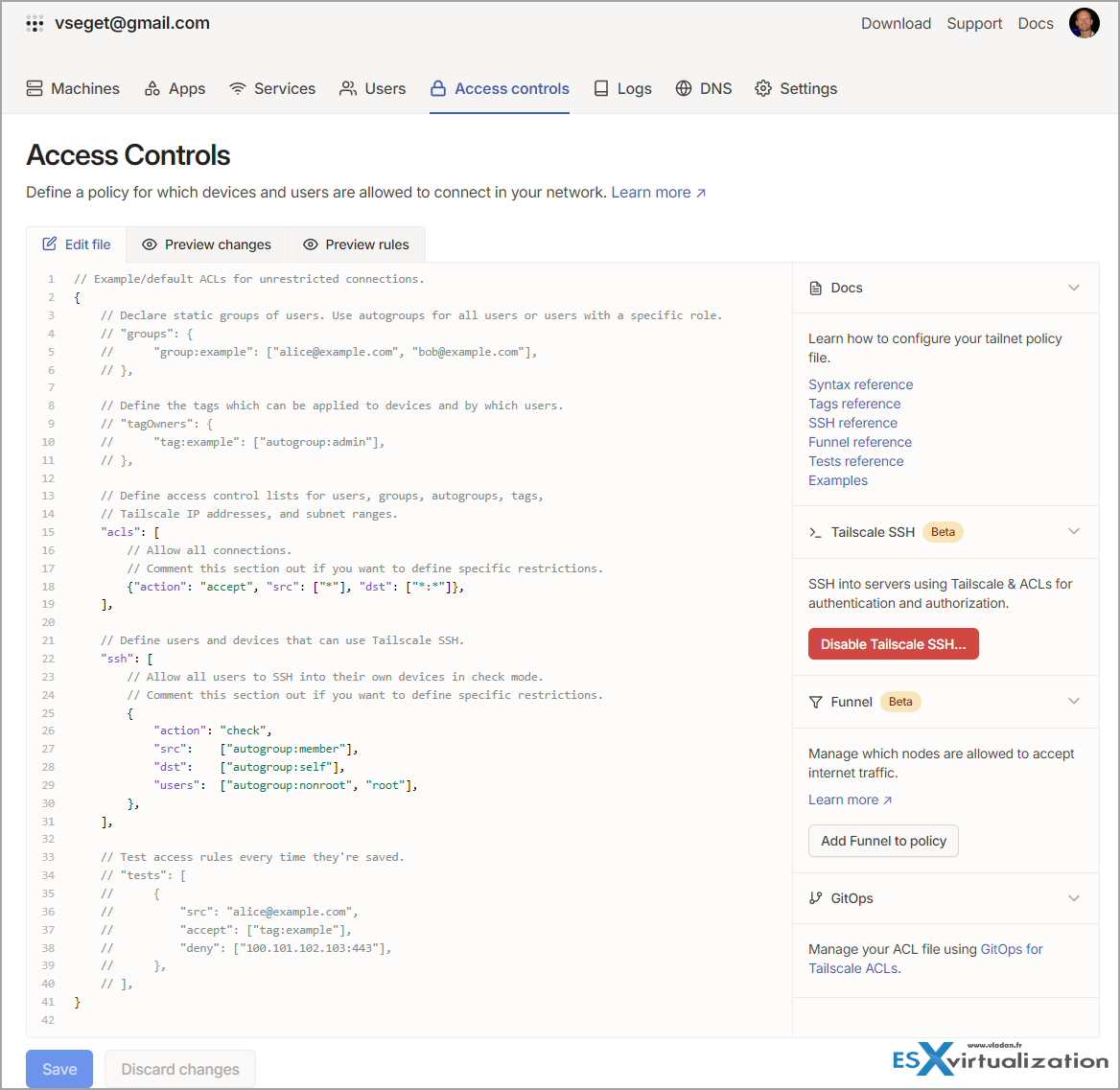The height and width of the screenshot is (1090, 1120).
Task: Switch to the Preview rules tab
Action: [x=356, y=244]
